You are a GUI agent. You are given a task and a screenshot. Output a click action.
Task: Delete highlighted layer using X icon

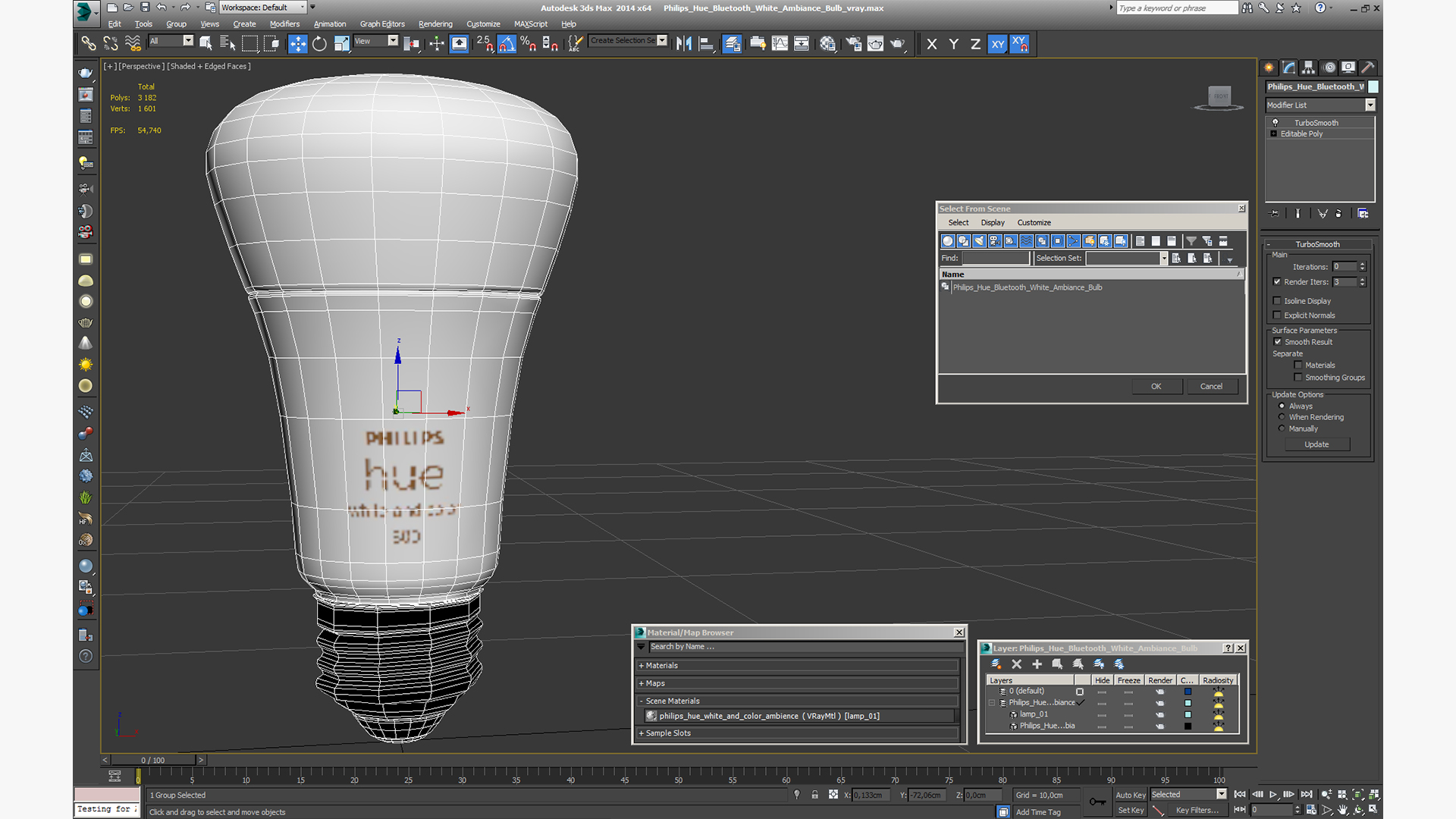(x=1016, y=664)
